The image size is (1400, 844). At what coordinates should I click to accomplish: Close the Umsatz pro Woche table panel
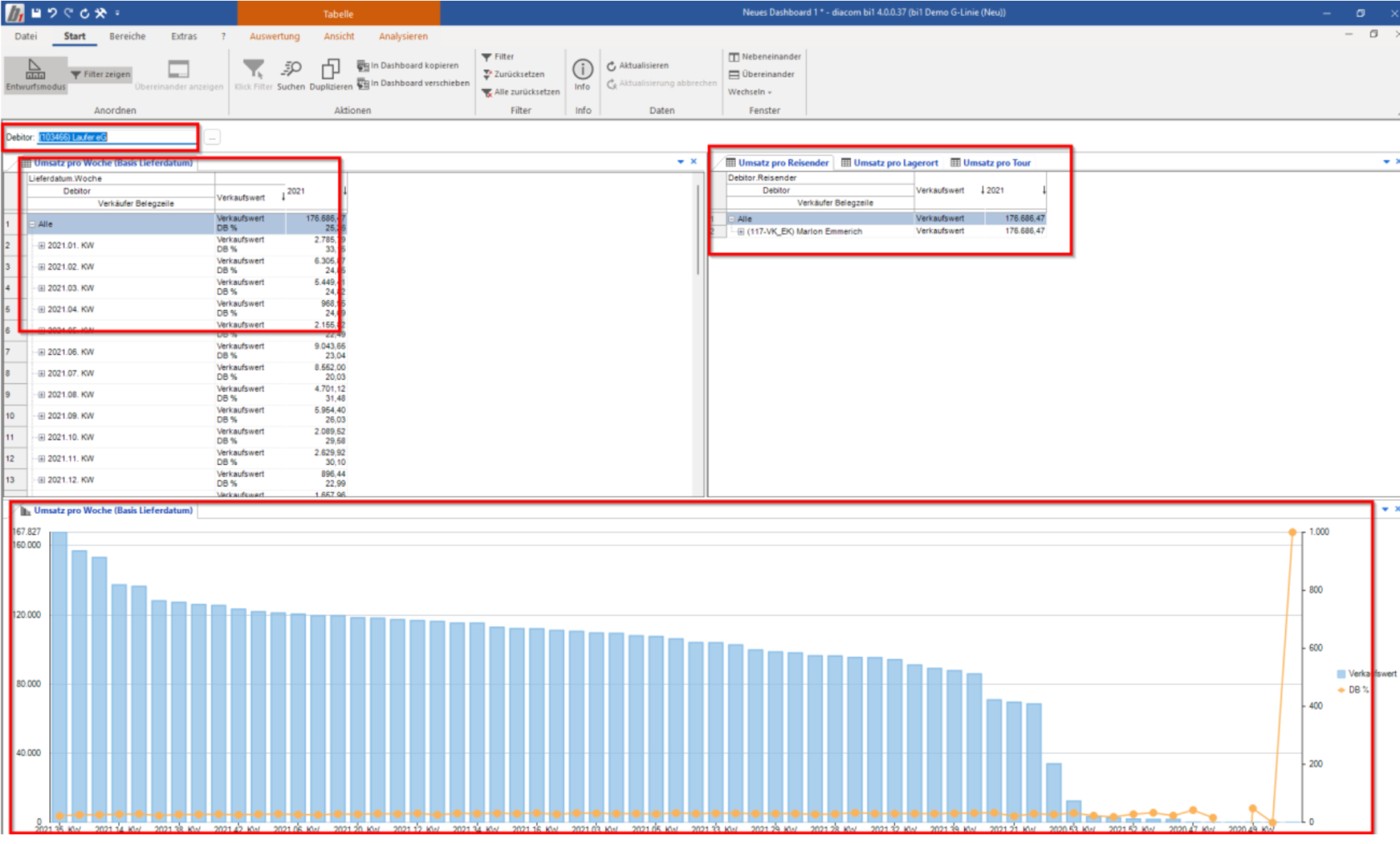(693, 162)
